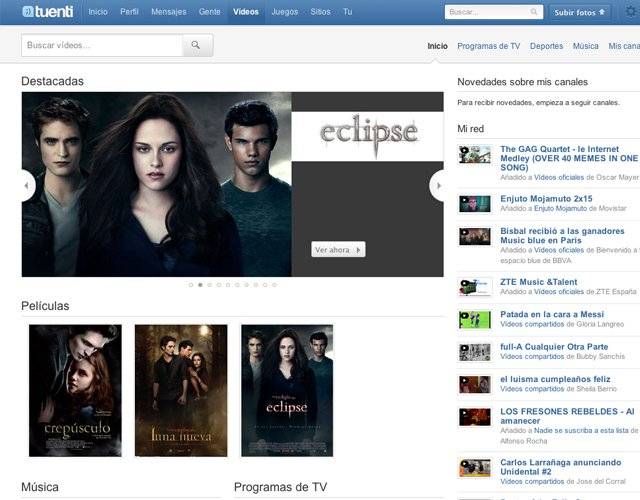Click the magnifier icon in top search box

click(534, 12)
